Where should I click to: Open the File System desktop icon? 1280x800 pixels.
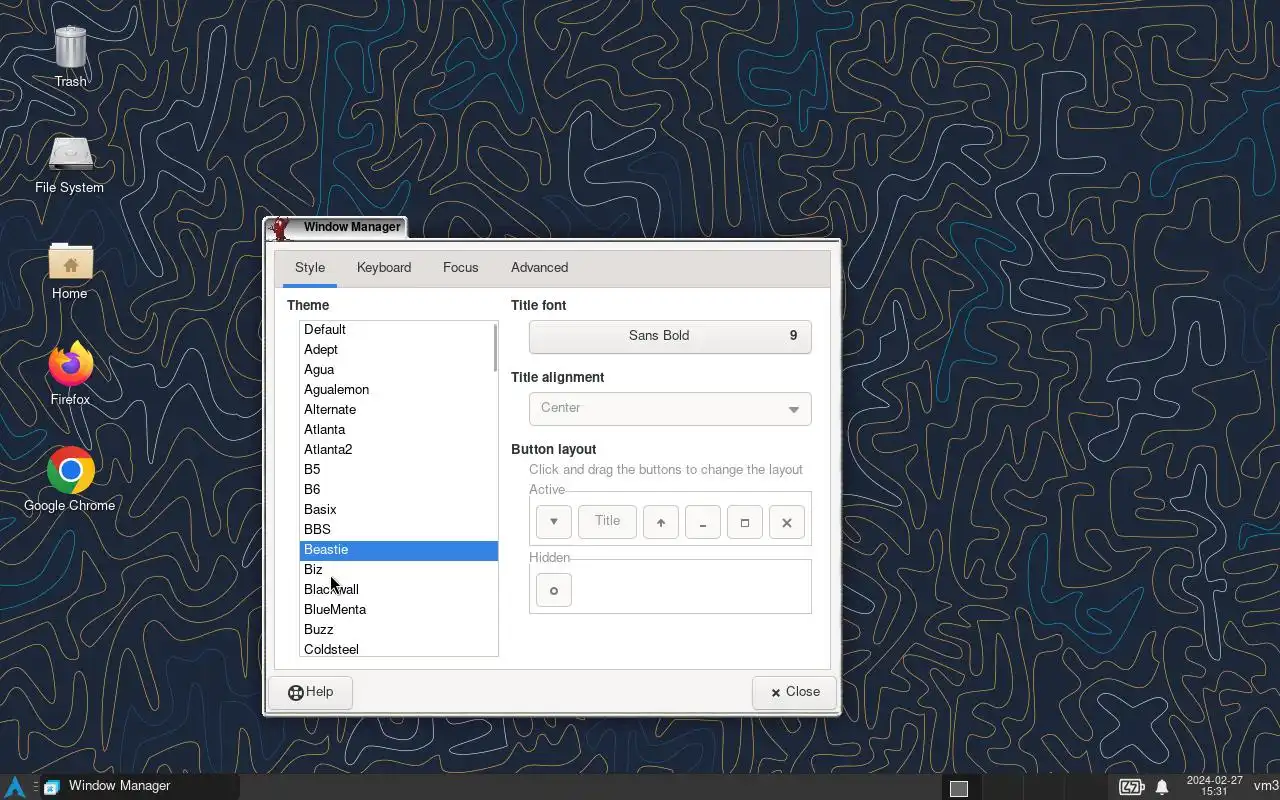[70, 164]
